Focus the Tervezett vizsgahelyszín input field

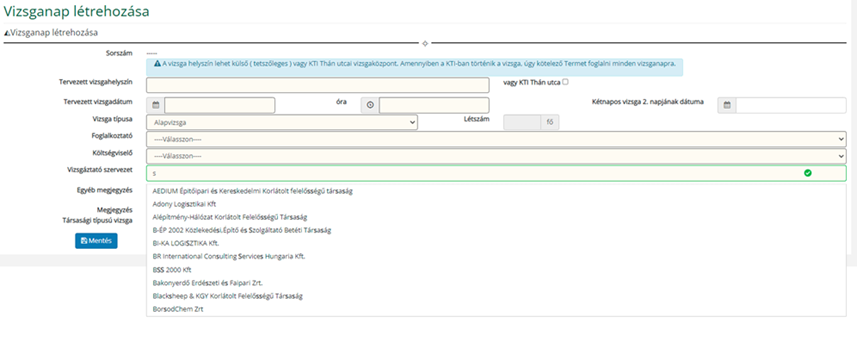[x=318, y=85]
